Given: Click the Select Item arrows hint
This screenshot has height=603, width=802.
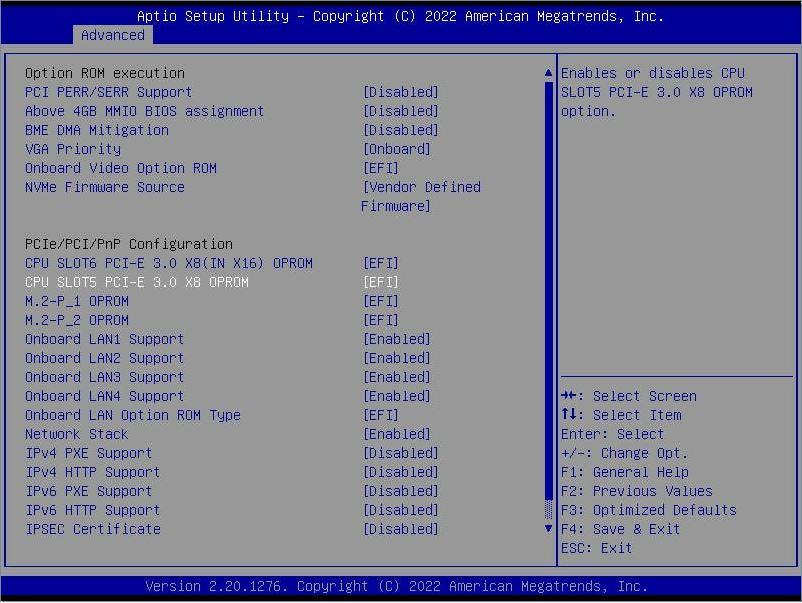Looking at the screenshot, I should pyautogui.click(x=621, y=415).
